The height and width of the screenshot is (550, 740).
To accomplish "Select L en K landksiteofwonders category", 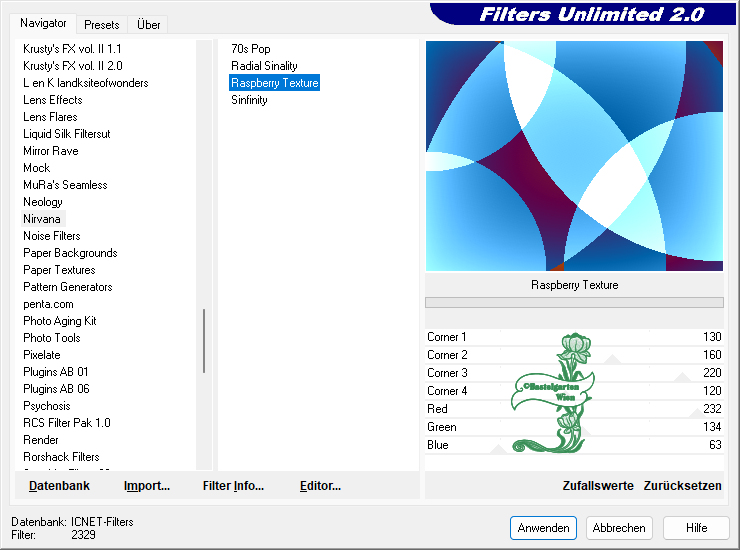I will pyautogui.click(x=85, y=83).
